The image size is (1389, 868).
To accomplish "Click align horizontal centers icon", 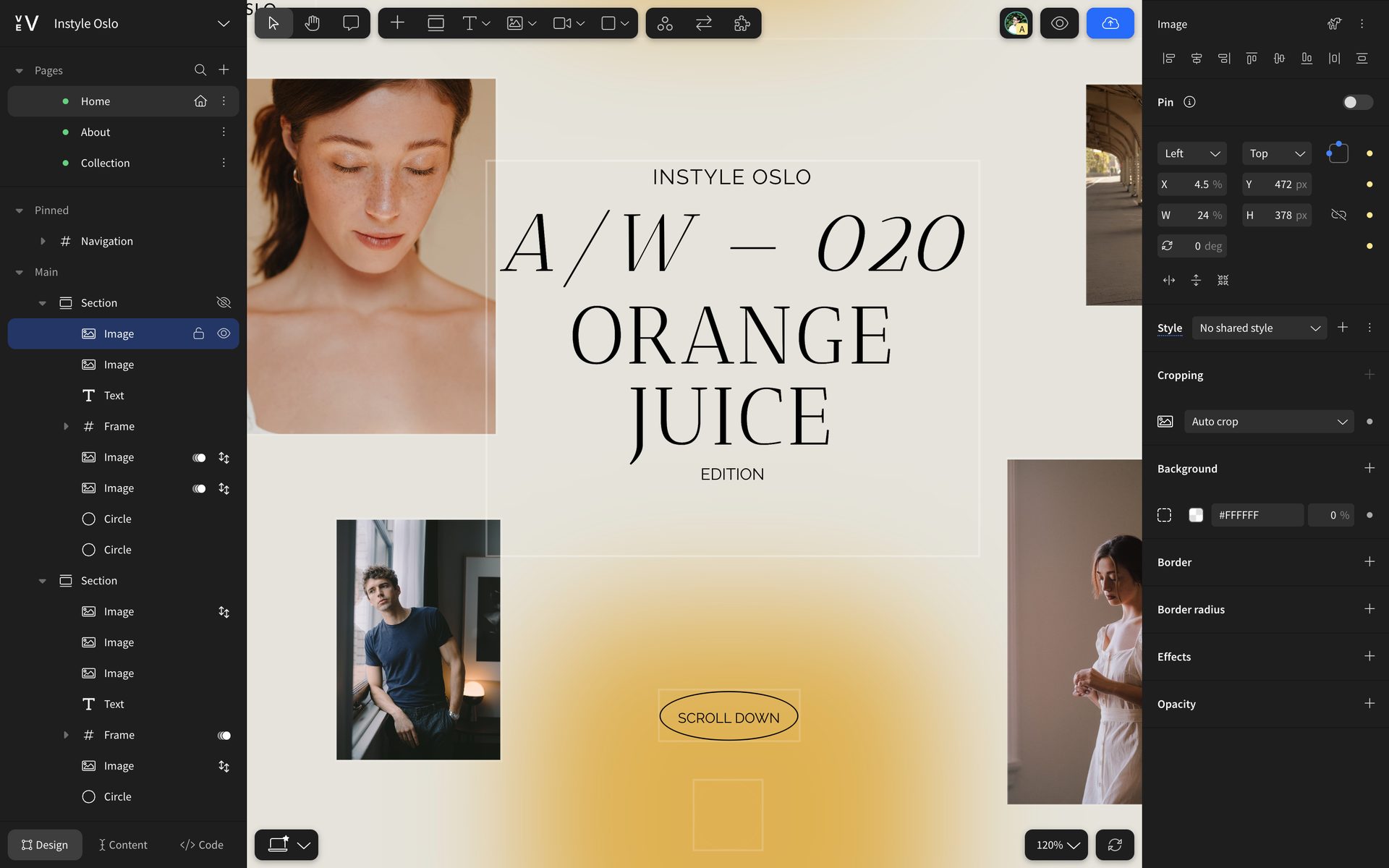I will (x=1196, y=59).
